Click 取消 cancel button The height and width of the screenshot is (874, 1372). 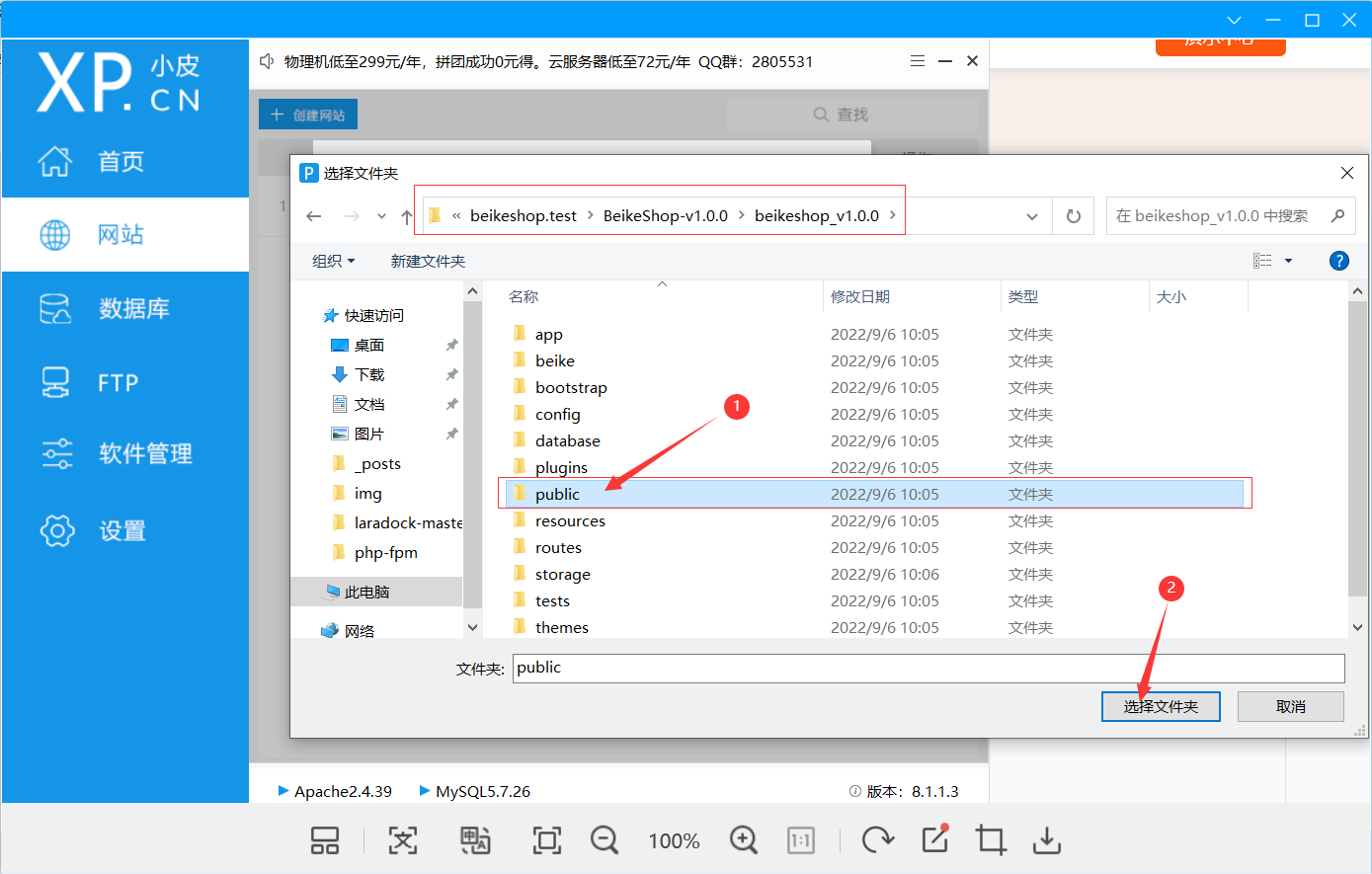(x=1291, y=706)
